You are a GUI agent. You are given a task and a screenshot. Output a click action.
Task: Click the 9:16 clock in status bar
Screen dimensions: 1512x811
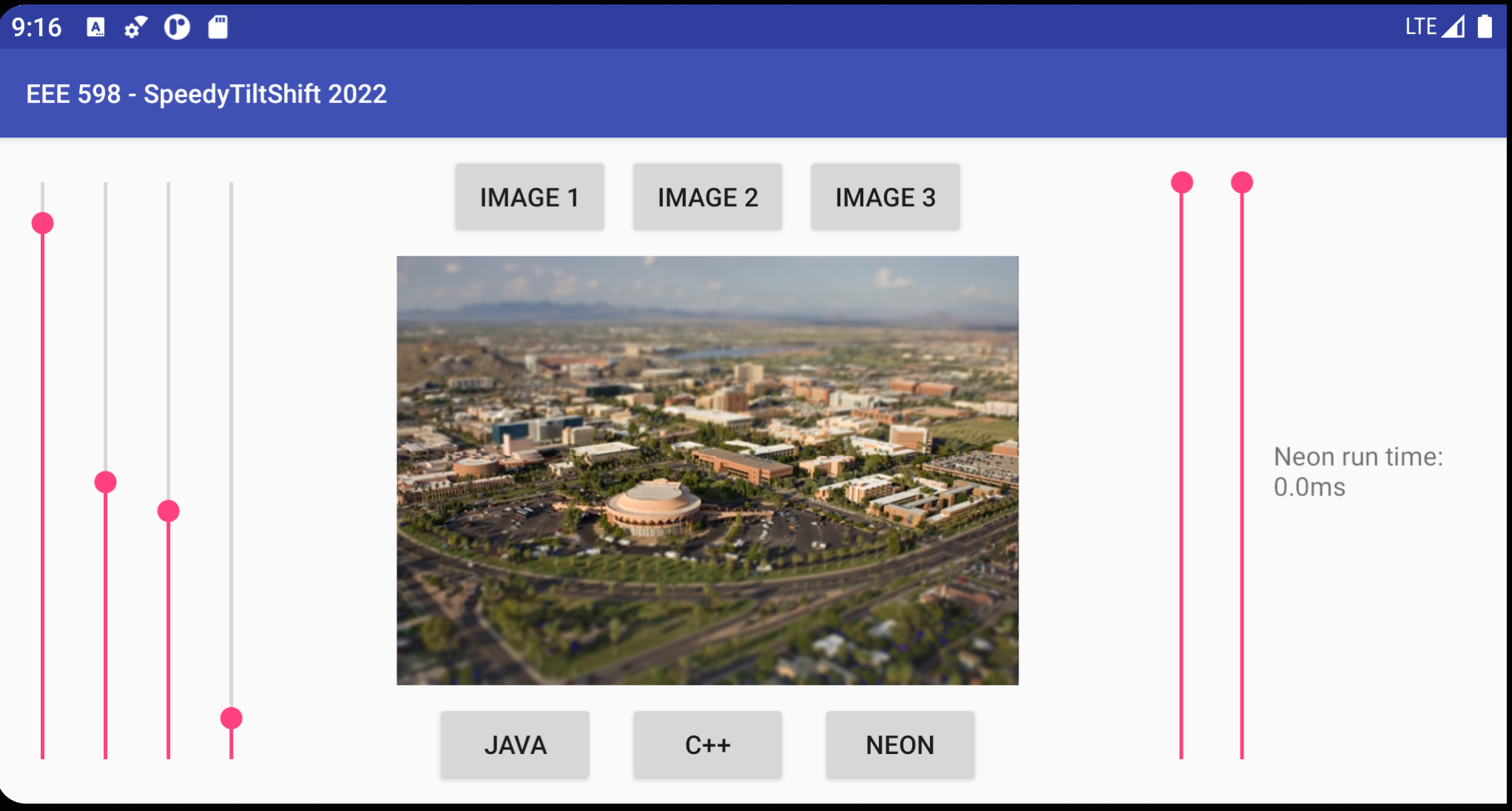(x=37, y=27)
